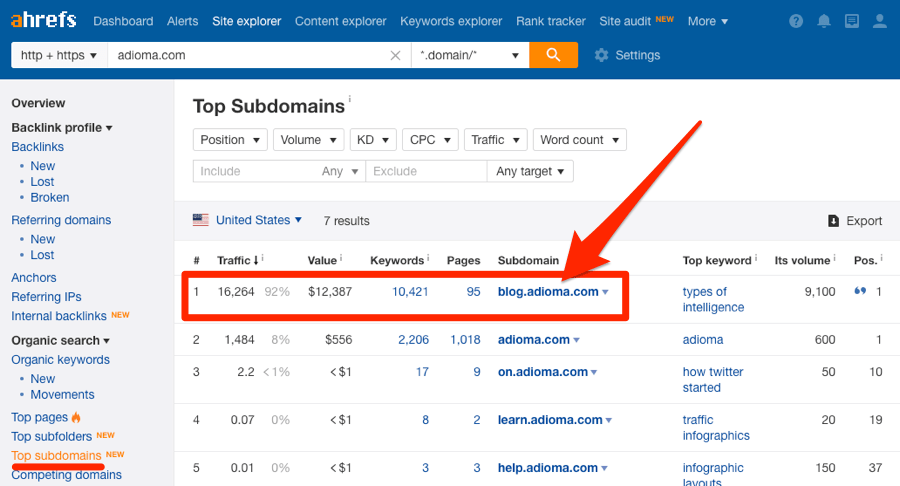
Task: Open the news messages icon
Action: pos(852,21)
